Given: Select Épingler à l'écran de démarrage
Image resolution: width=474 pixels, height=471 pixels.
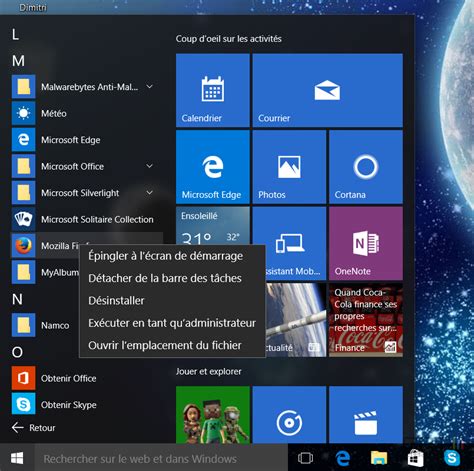Looking at the screenshot, I should [x=172, y=256].
